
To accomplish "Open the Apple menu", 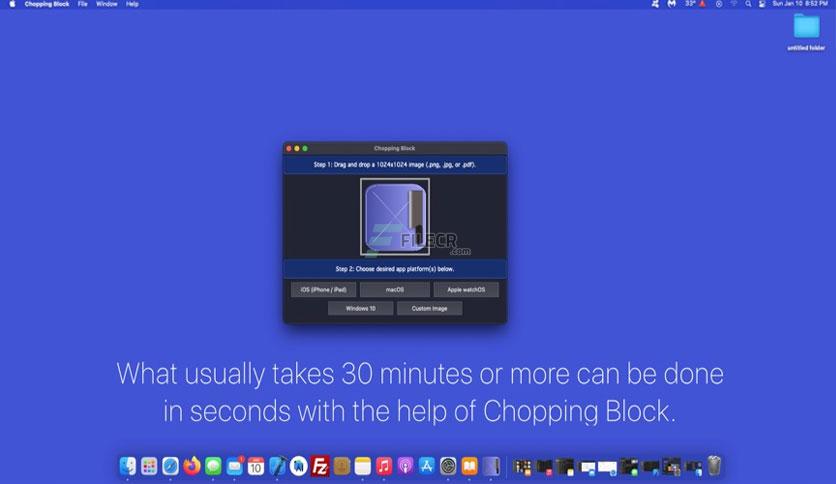I will click(12, 4).
